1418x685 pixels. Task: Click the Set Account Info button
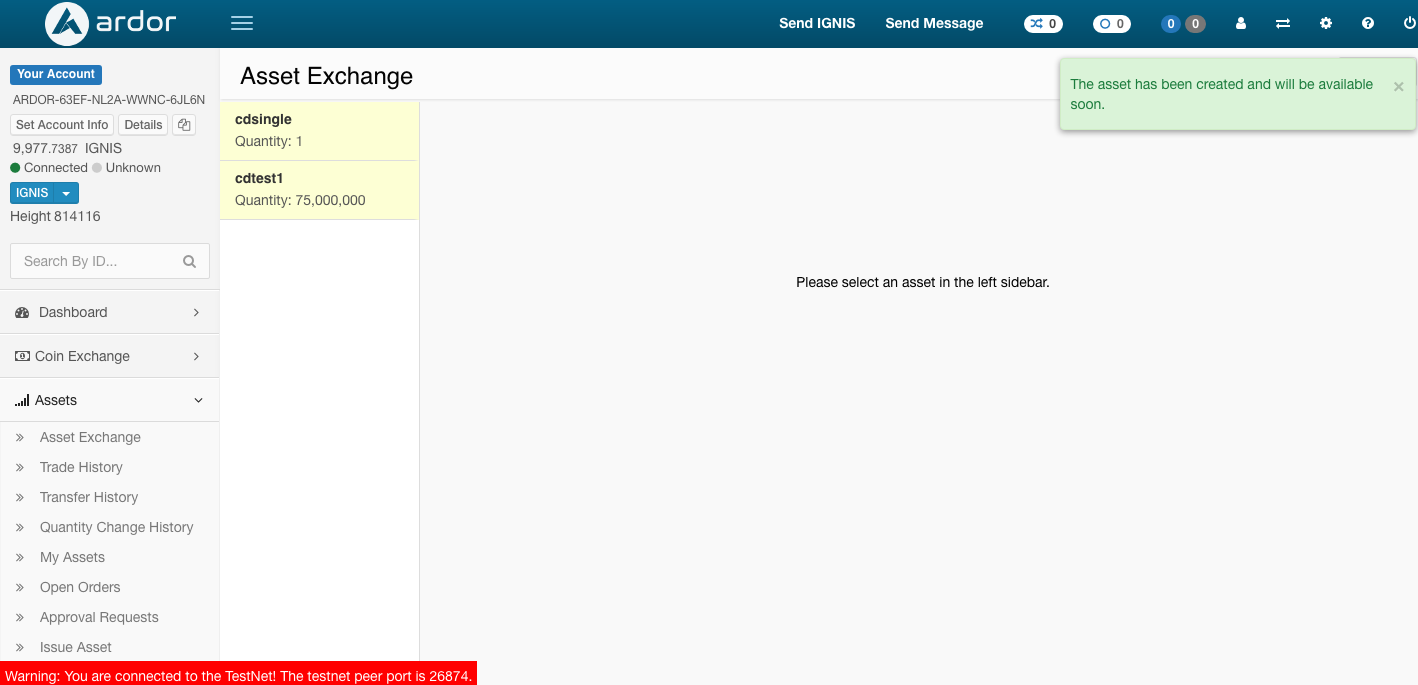coord(62,125)
